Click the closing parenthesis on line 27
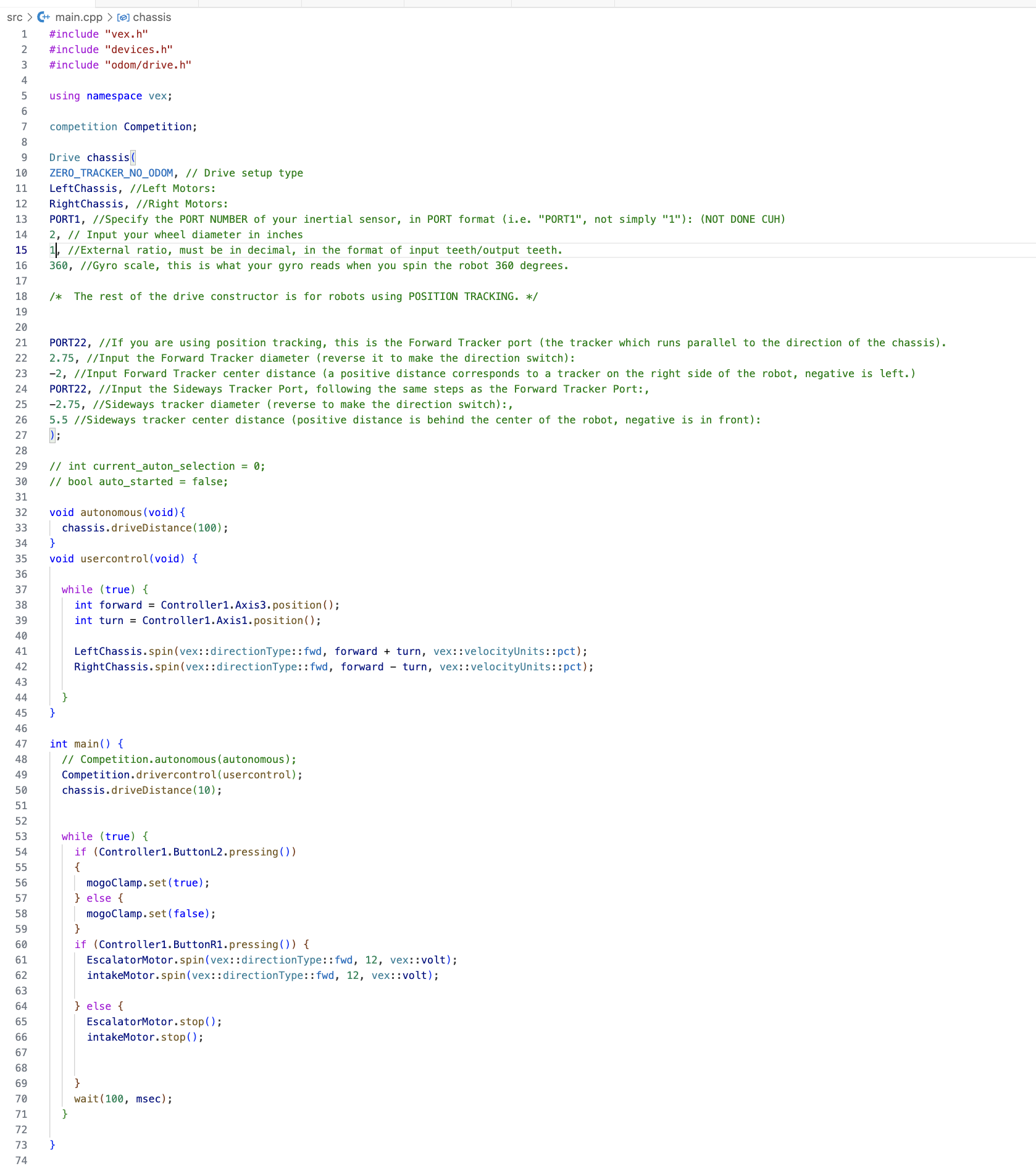 coord(52,435)
